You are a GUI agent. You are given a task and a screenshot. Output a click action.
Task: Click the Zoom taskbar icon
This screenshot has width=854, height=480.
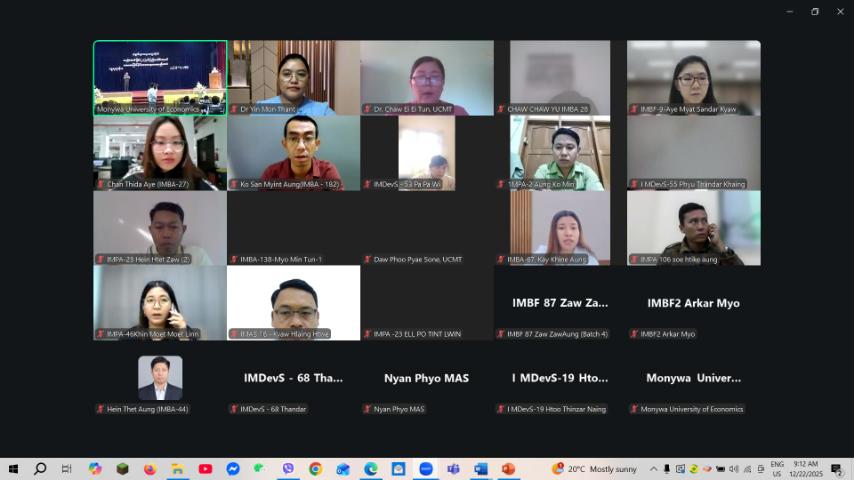click(x=426, y=469)
